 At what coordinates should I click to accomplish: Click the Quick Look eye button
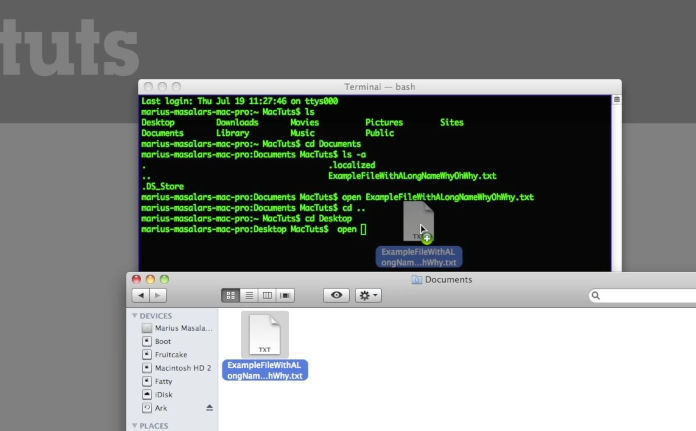pos(336,295)
